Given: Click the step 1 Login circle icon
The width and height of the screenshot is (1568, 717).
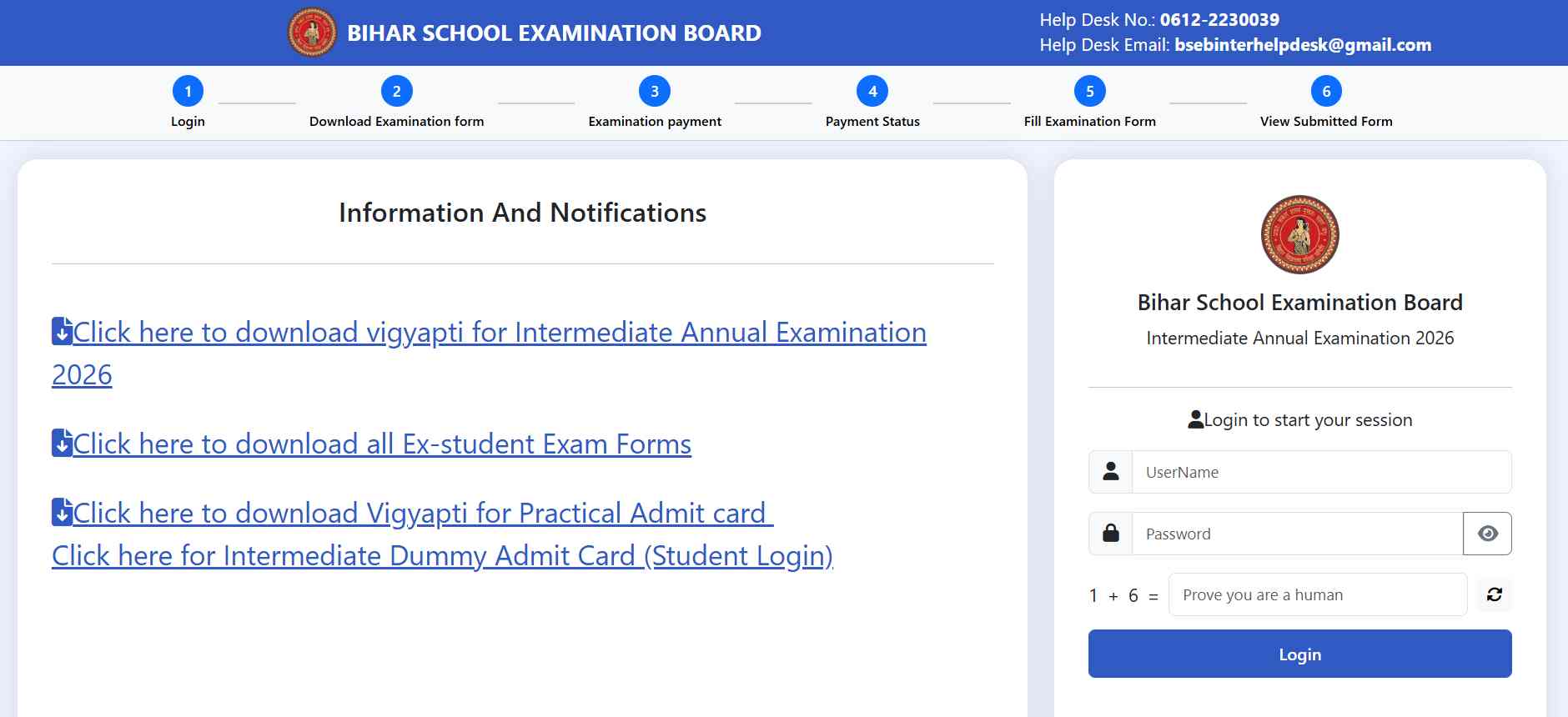Looking at the screenshot, I should pyautogui.click(x=187, y=90).
